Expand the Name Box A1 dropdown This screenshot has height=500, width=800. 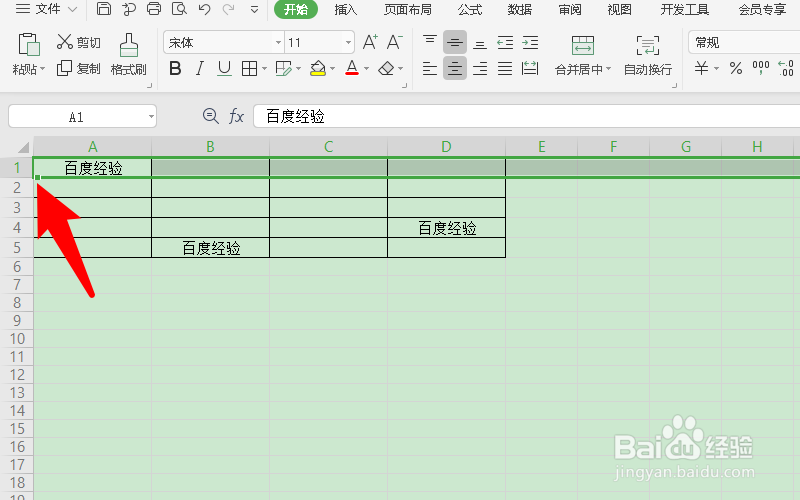[151, 117]
